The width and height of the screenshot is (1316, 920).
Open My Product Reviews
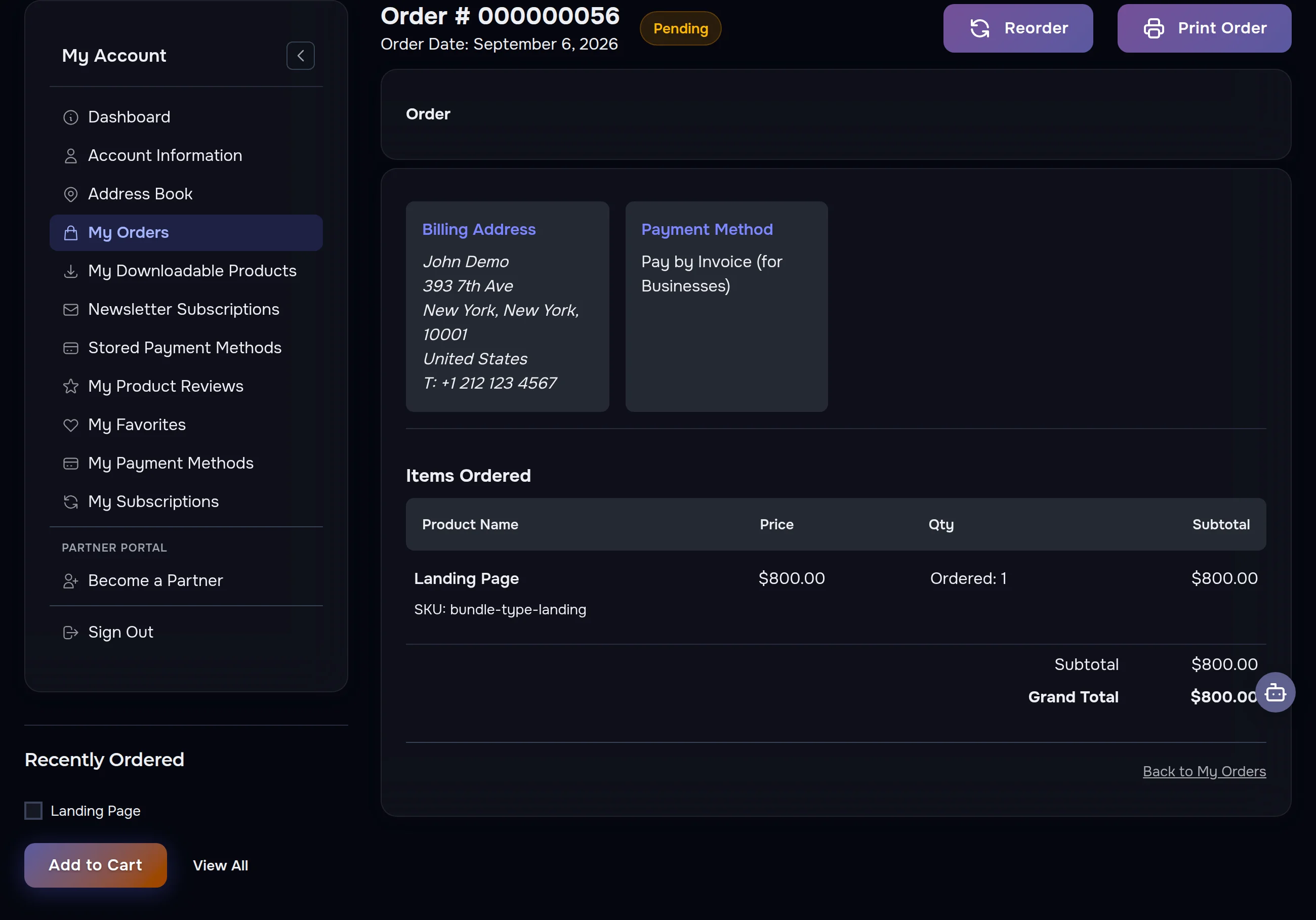[x=186, y=386]
